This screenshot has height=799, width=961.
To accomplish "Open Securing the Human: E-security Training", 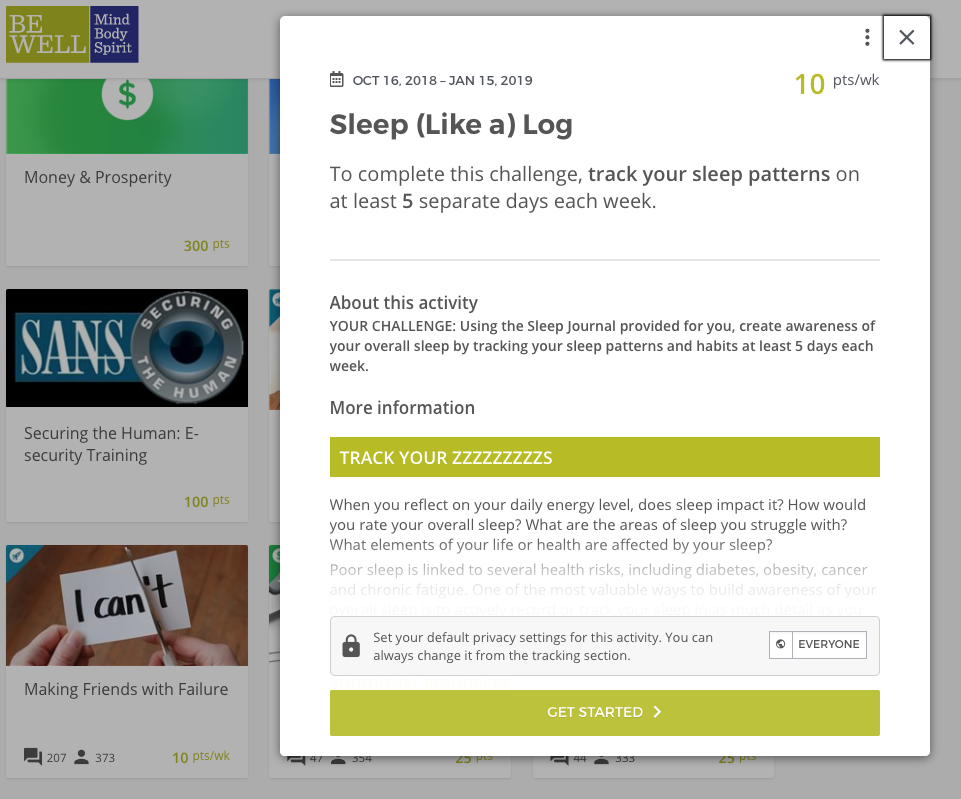I will [112, 444].
